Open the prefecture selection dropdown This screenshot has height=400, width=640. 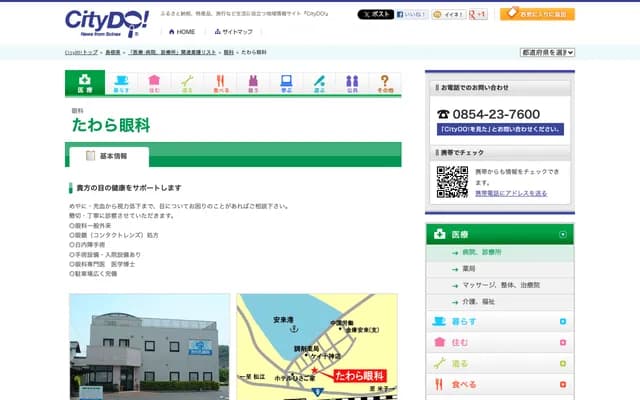(x=547, y=52)
